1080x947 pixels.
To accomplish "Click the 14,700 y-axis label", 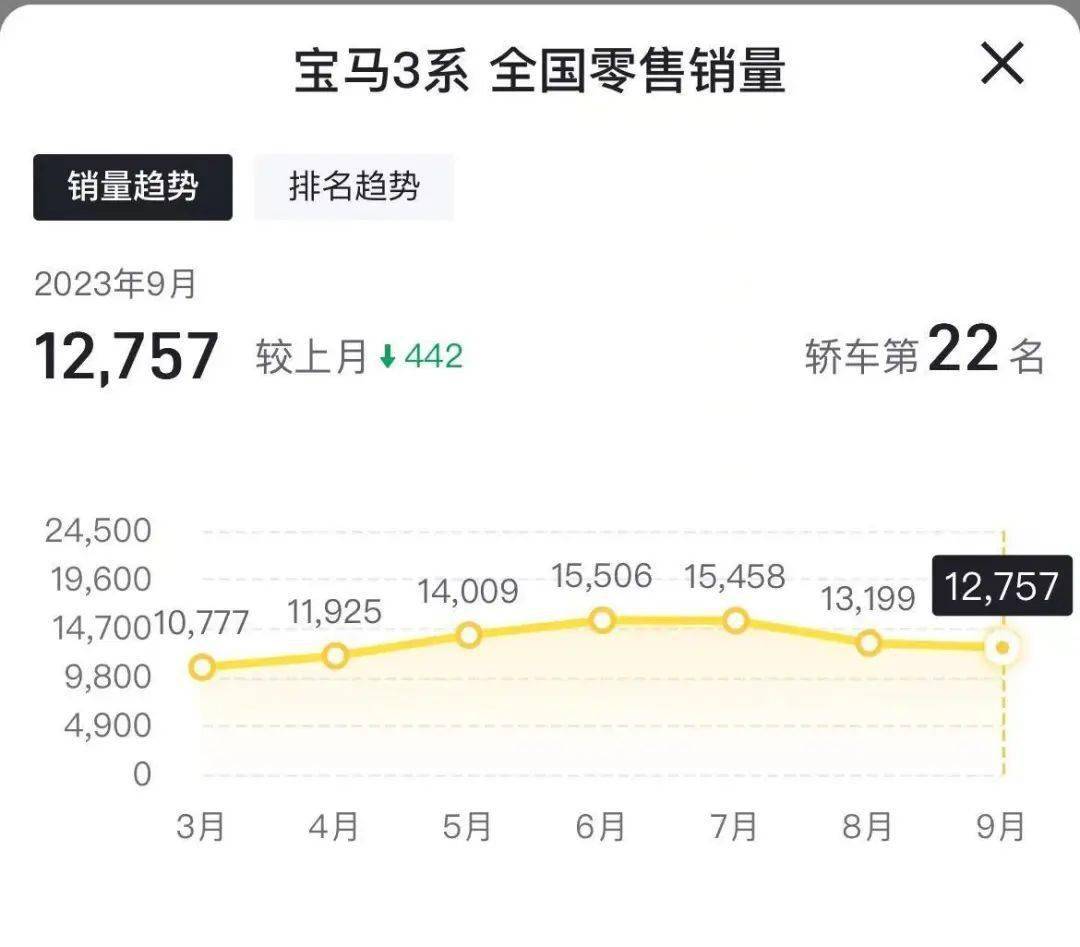I will tap(102, 628).
